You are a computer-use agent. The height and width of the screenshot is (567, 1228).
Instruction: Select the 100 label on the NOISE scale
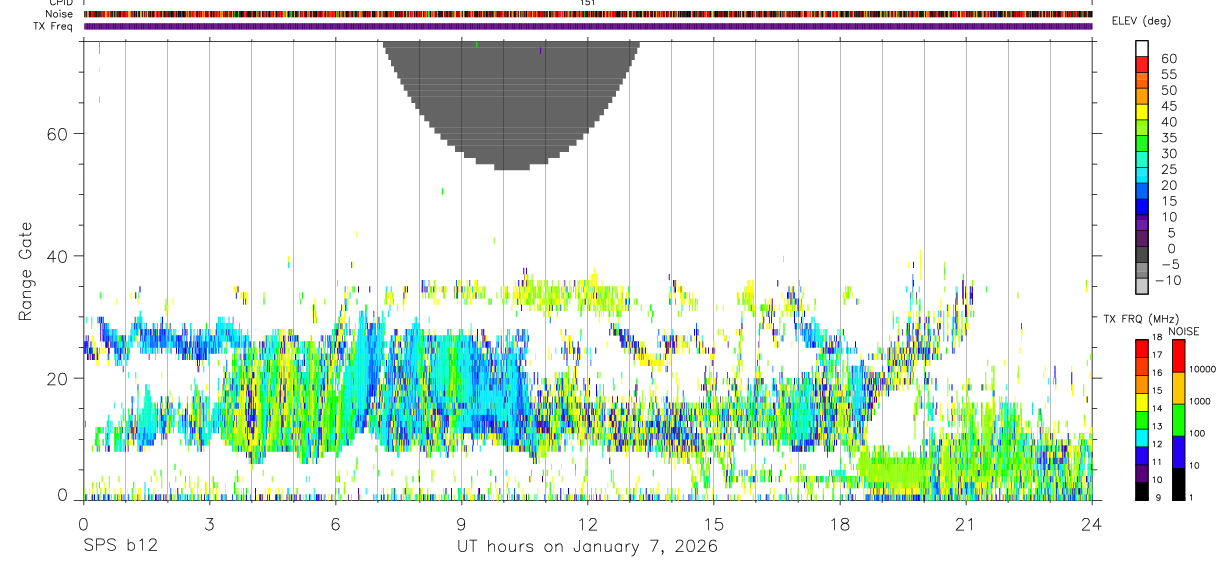point(1195,433)
